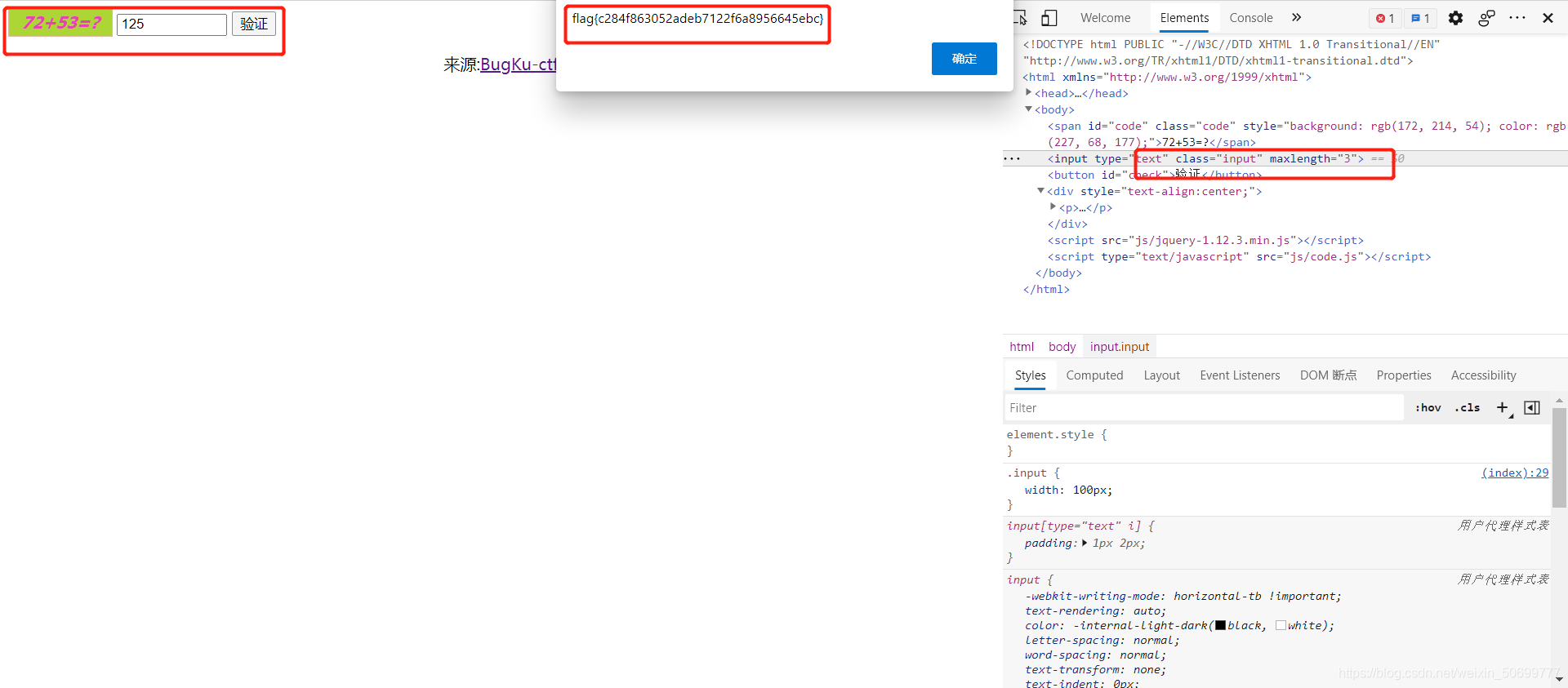Open the red error count badge
Viewport: 1568px width, 688px height.
1386,18
